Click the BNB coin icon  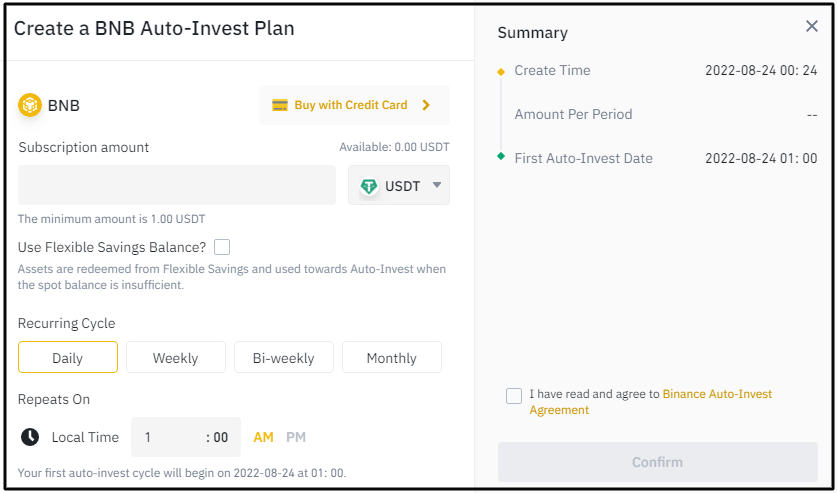tap(30, 105)
